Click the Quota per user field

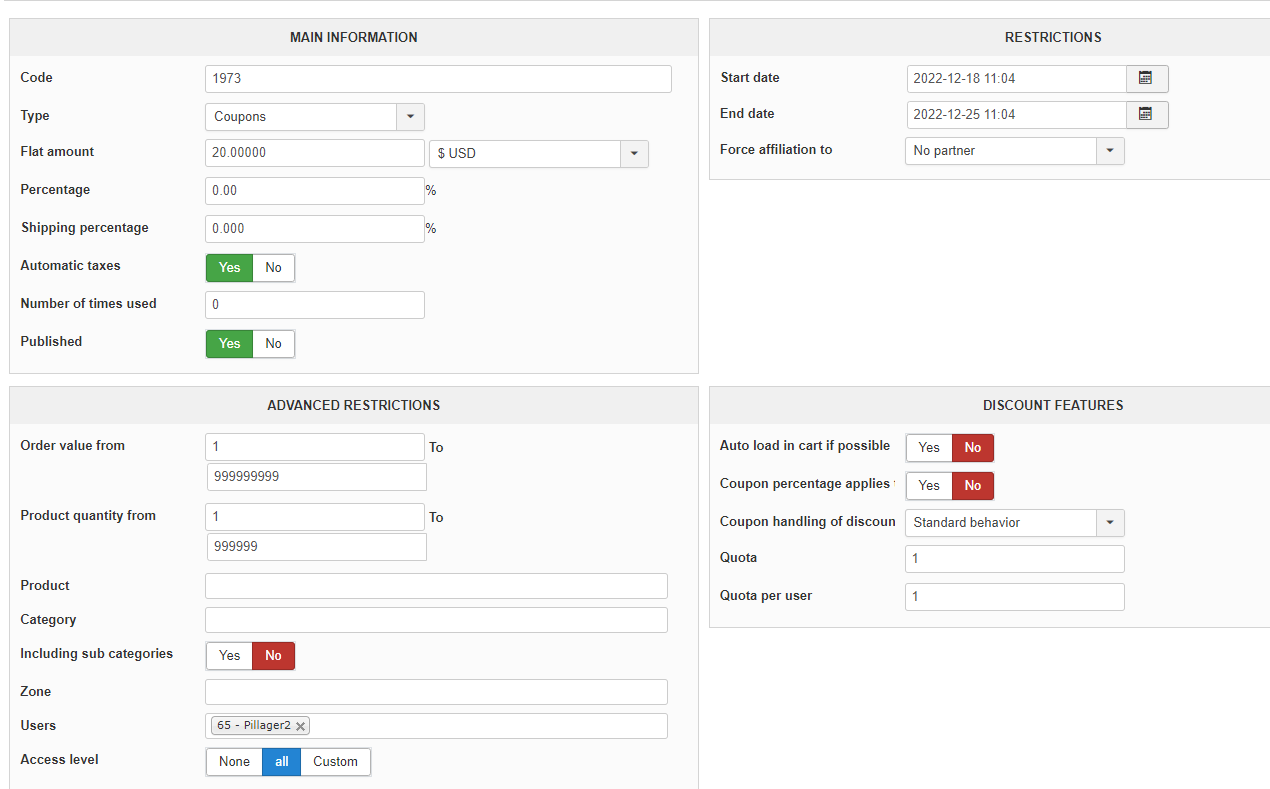pyautogui.click(x=1015, y=597)
